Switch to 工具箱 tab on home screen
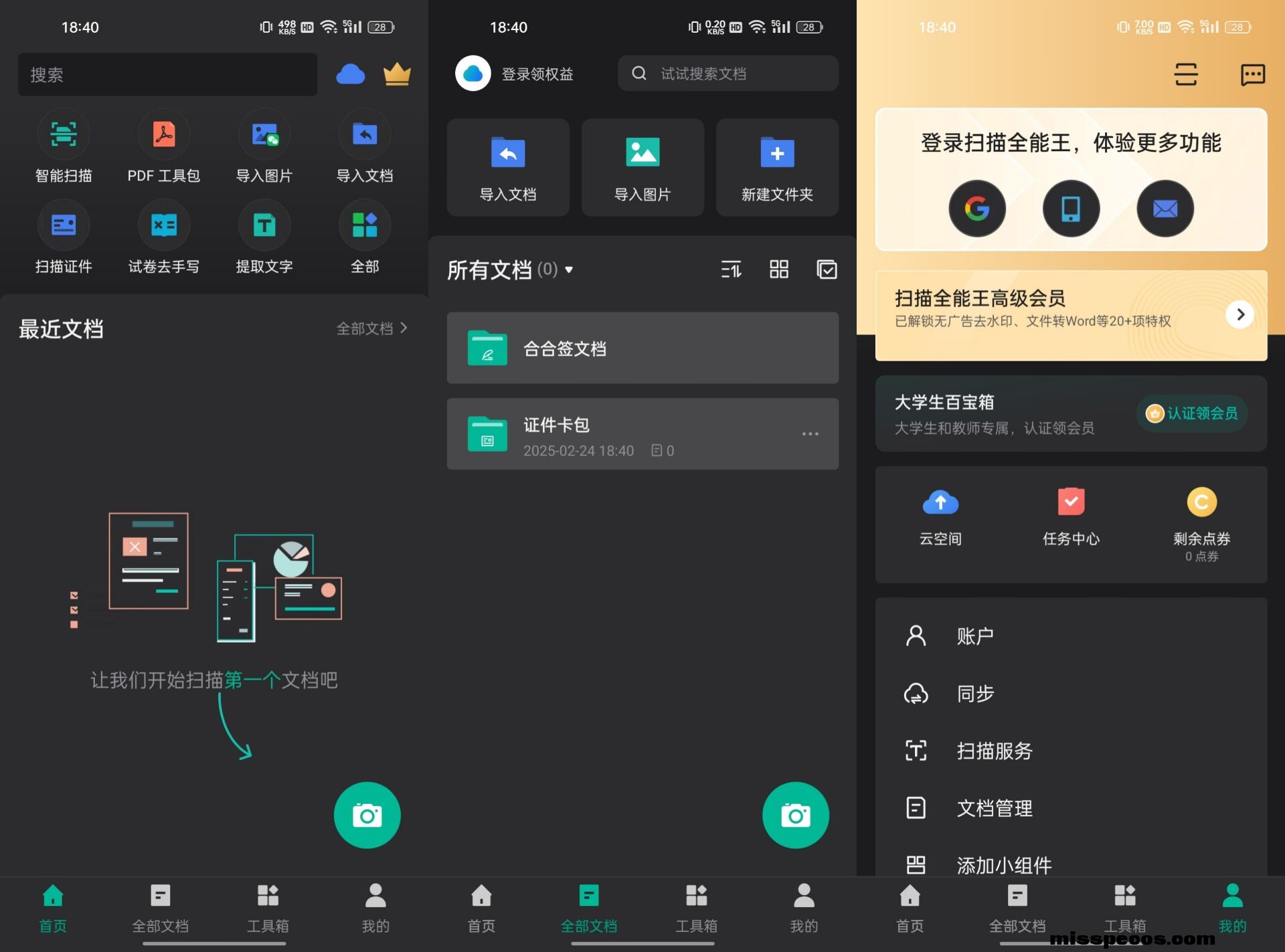The height and width of the screenshot is (952, 1285). (x=268, y=909)
